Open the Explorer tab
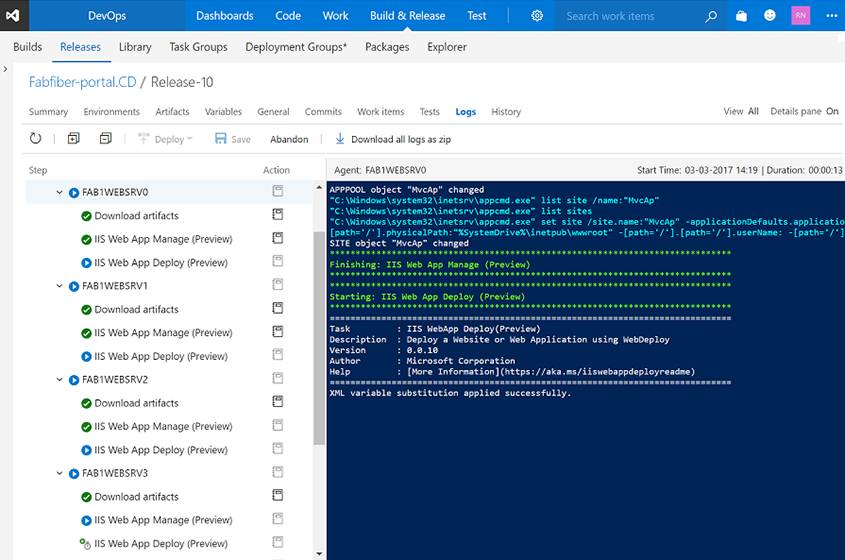 (x=447, y=47)
